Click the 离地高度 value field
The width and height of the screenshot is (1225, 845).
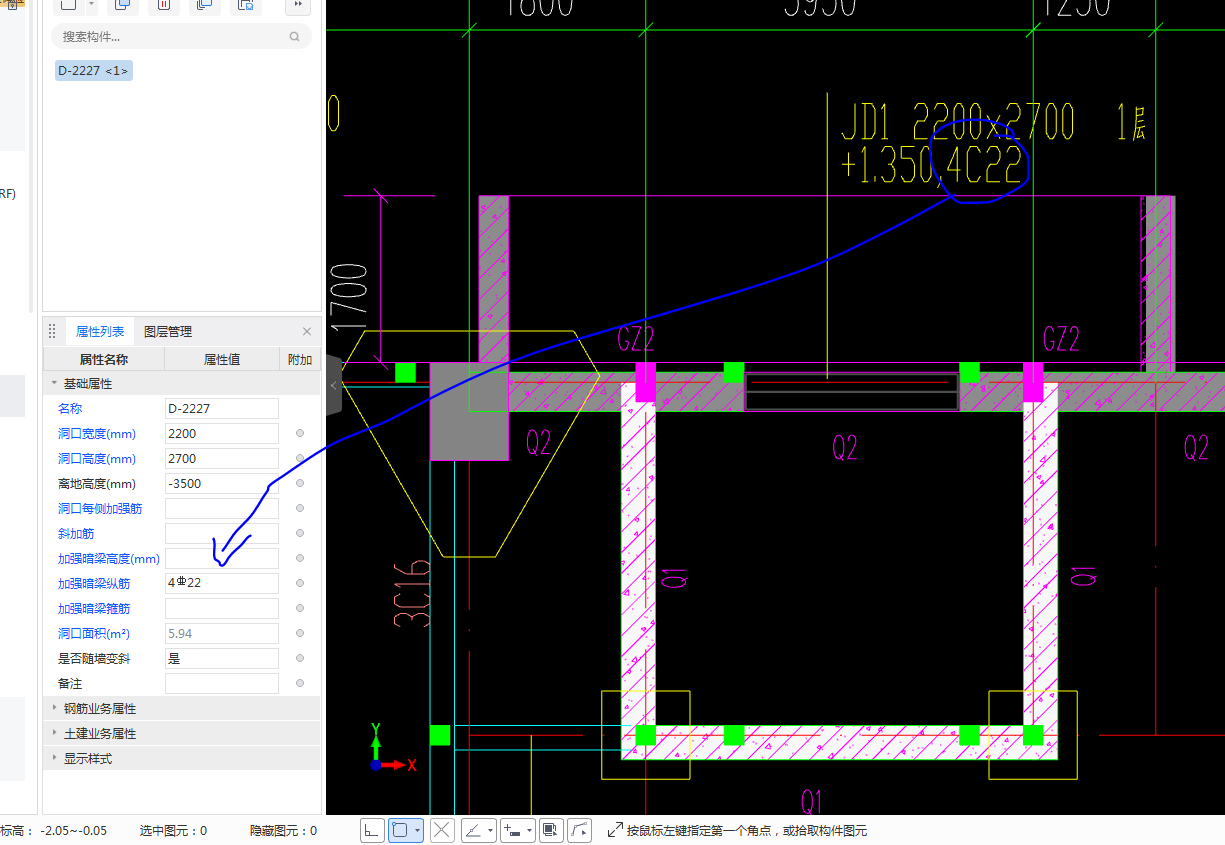point(221,484)
